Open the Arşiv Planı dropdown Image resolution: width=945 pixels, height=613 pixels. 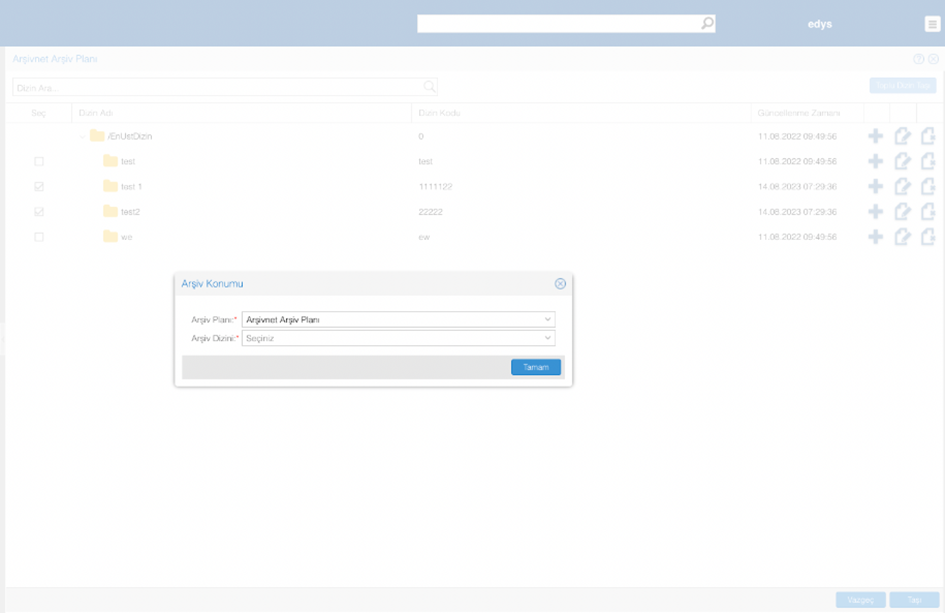[x=398, y=320]
